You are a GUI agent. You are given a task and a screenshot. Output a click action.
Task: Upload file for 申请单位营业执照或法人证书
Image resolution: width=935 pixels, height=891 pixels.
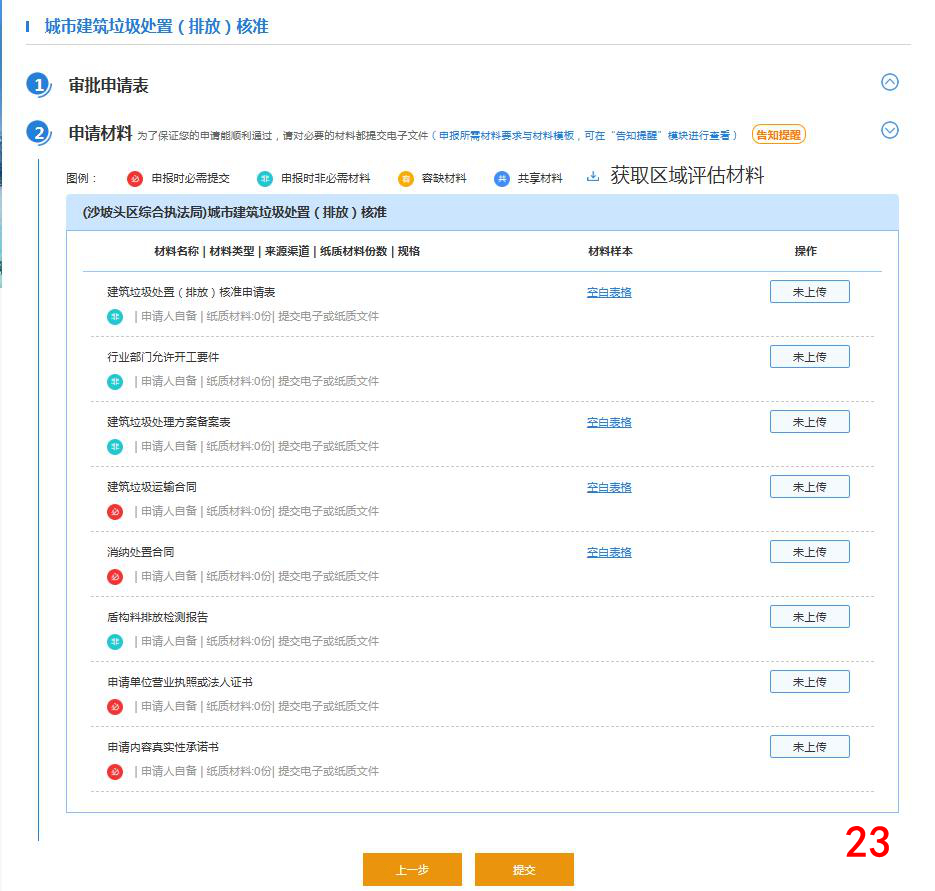(809, 682)
